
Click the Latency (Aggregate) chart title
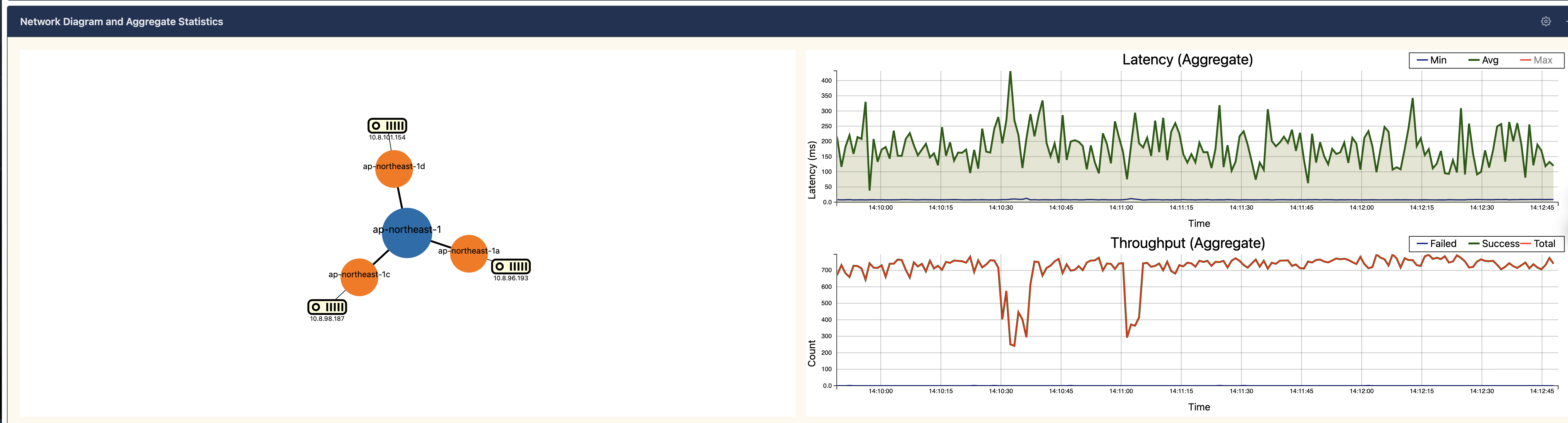1187,60
